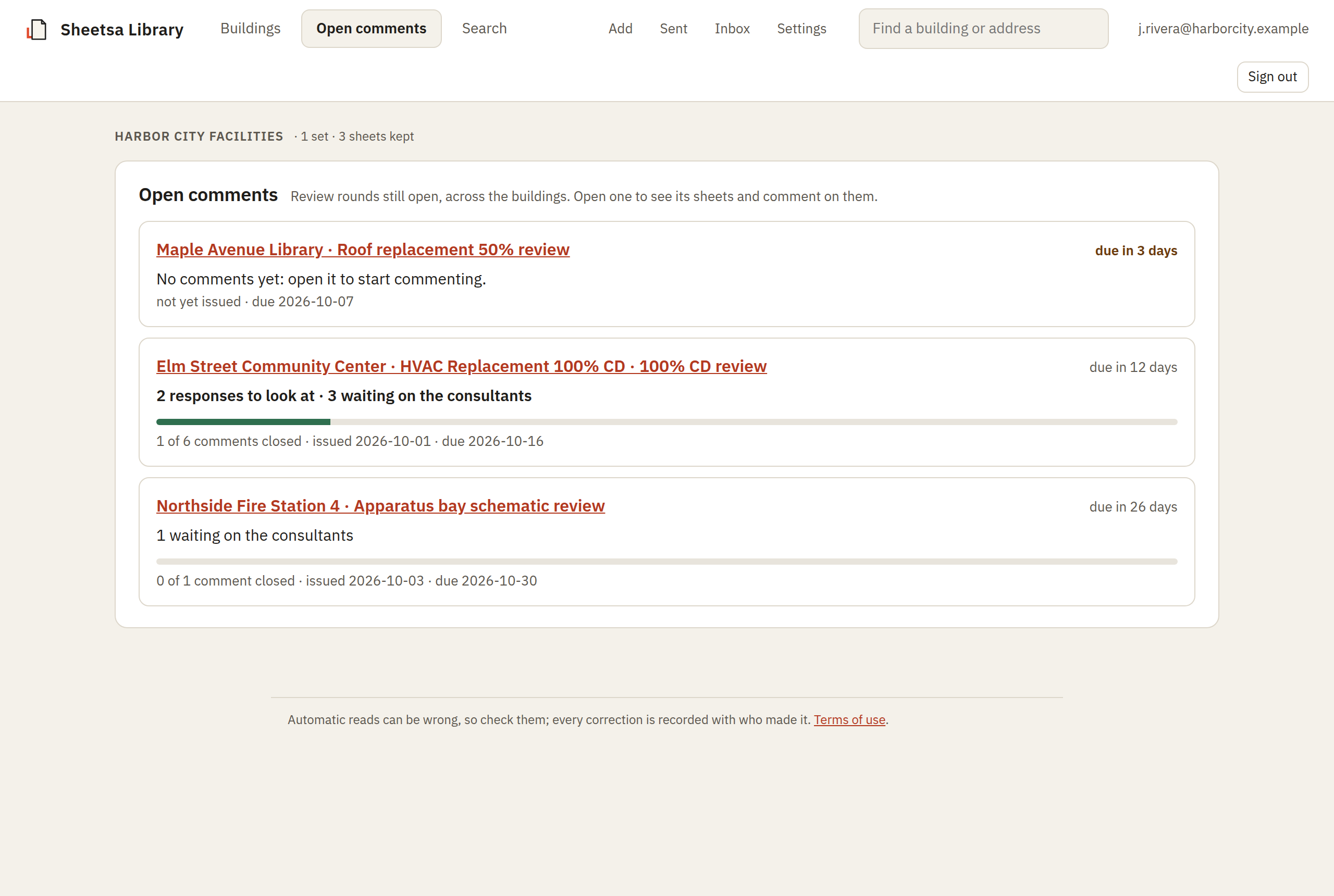Go to the Inbox
Image resolution: width=1334 pixels, height=896 pixels.
pos(732,29)
